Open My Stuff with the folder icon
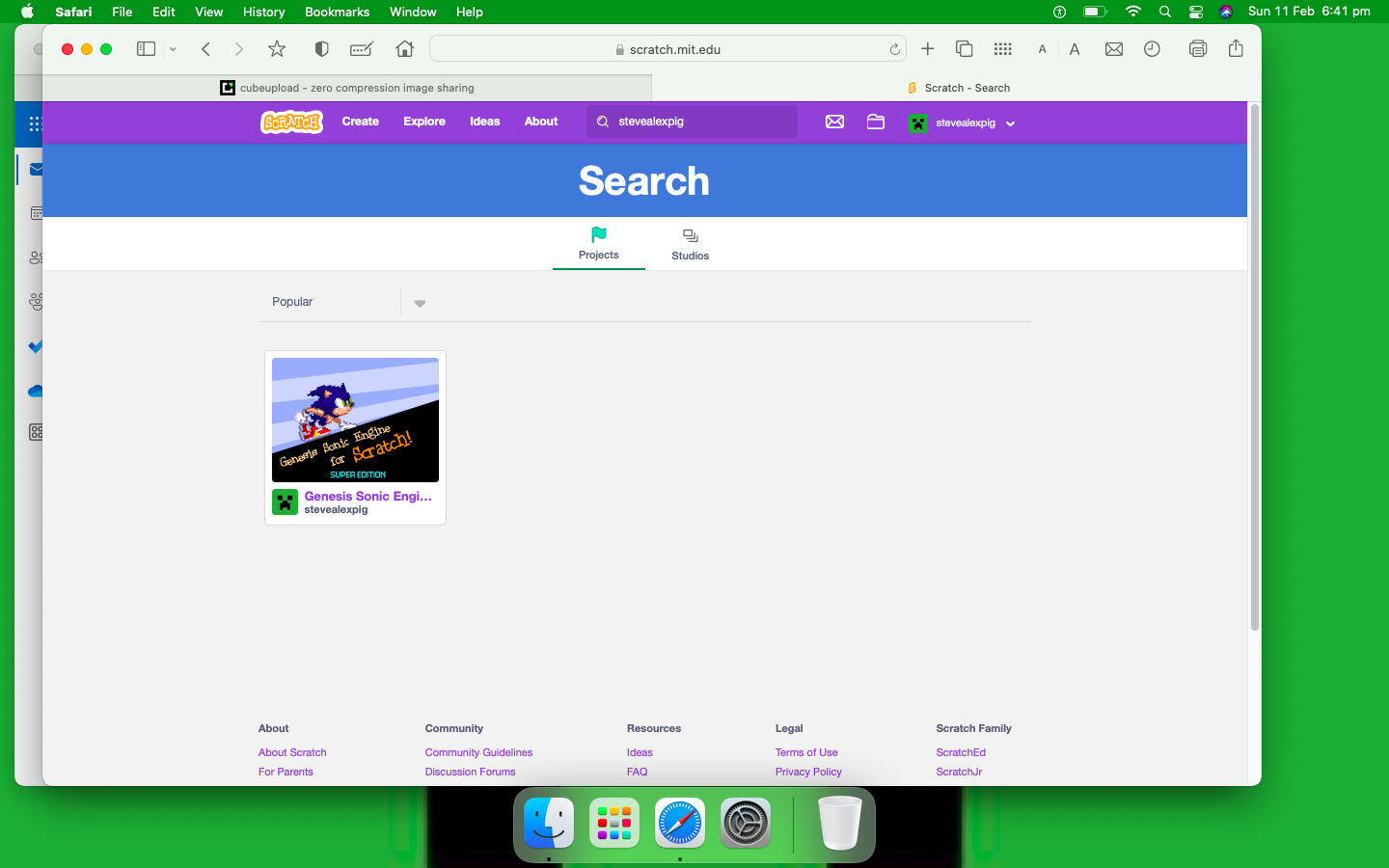Viewport: 1389px width, 868px height. pos(875,122)
